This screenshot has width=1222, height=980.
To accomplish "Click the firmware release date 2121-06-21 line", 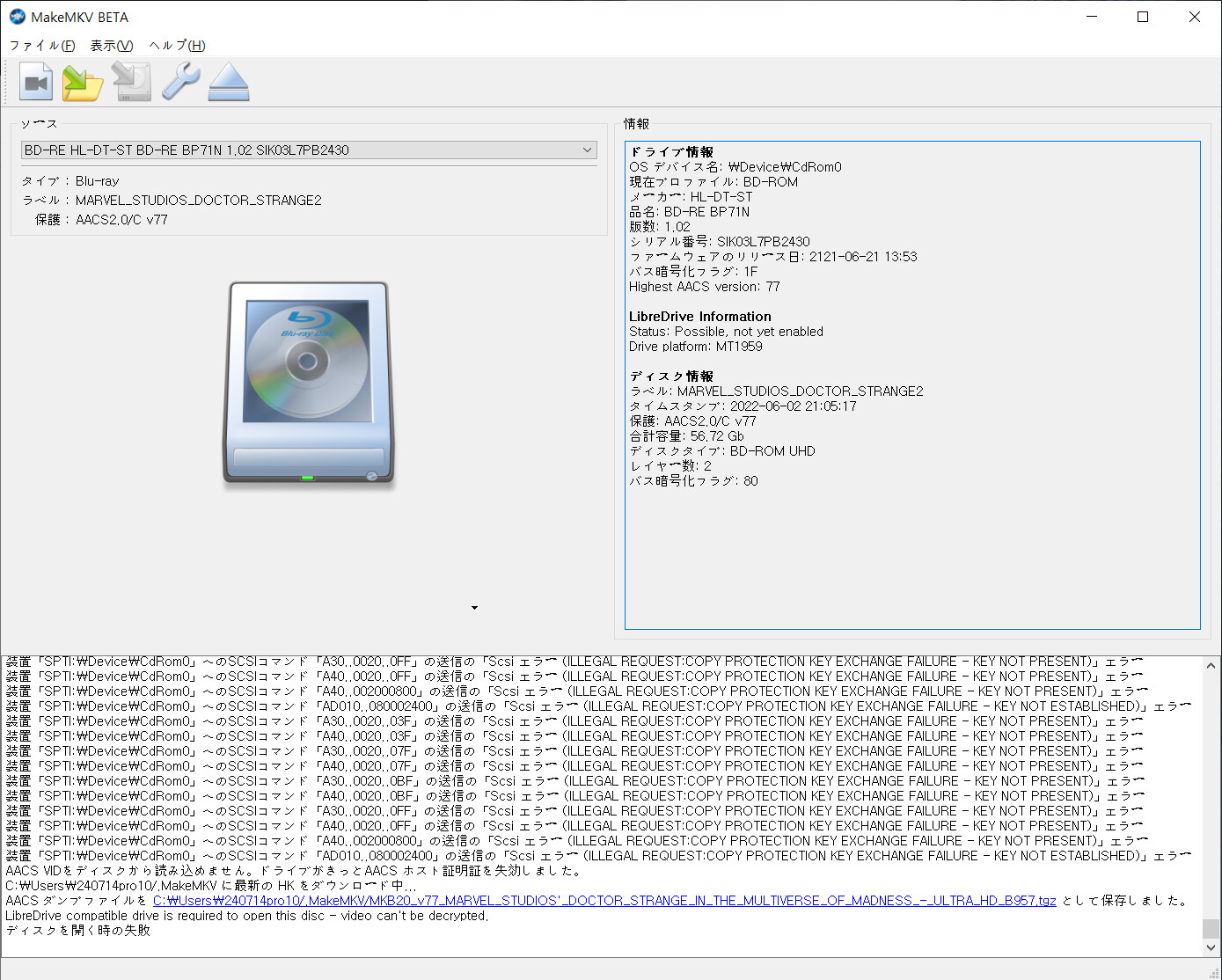I will (773, 257).
